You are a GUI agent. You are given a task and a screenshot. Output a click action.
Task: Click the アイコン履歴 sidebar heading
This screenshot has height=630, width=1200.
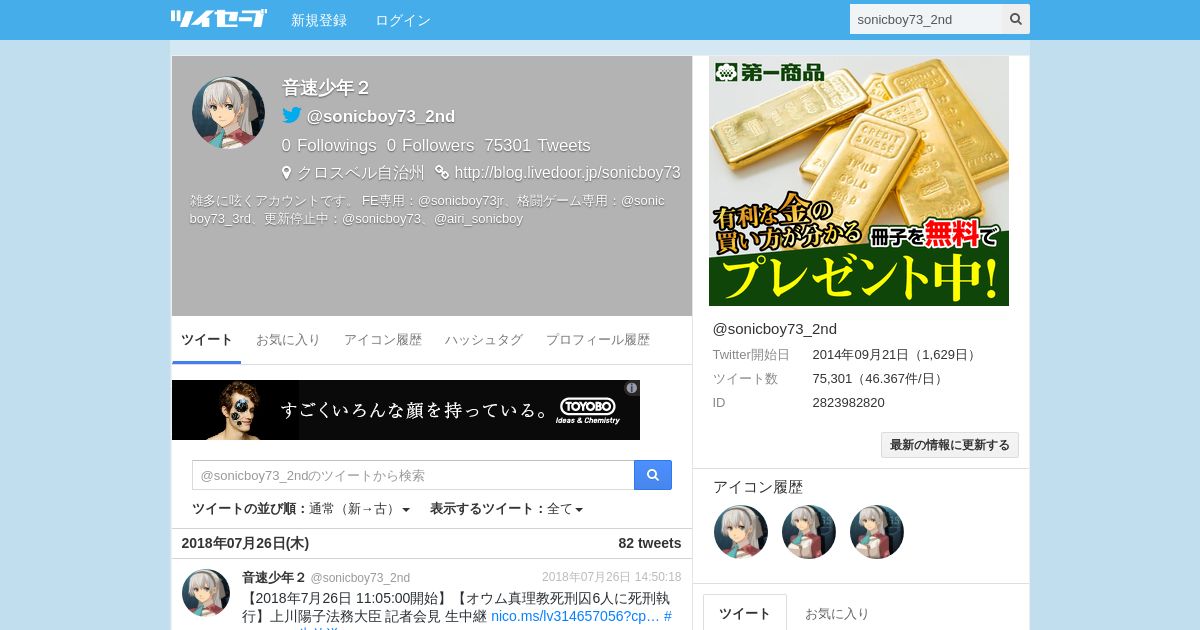[758, 487]
